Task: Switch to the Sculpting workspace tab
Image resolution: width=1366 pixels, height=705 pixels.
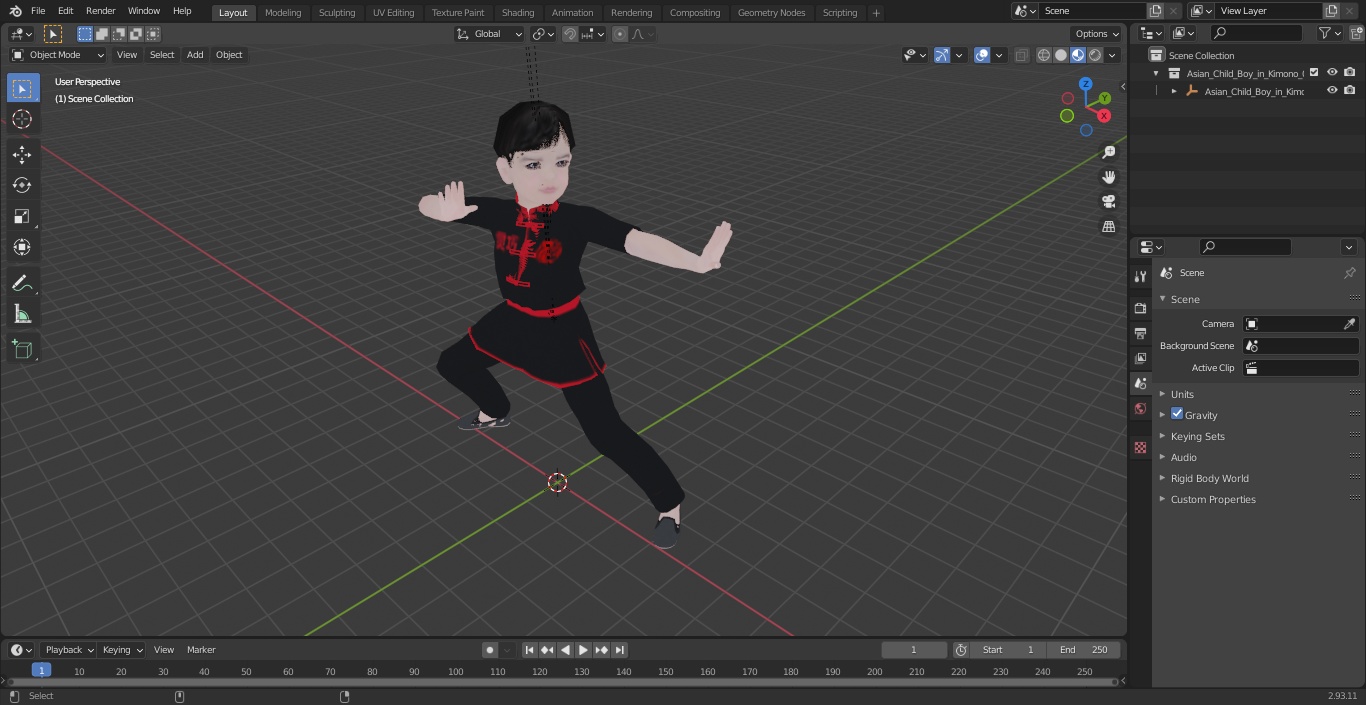Action: (337, 13)
